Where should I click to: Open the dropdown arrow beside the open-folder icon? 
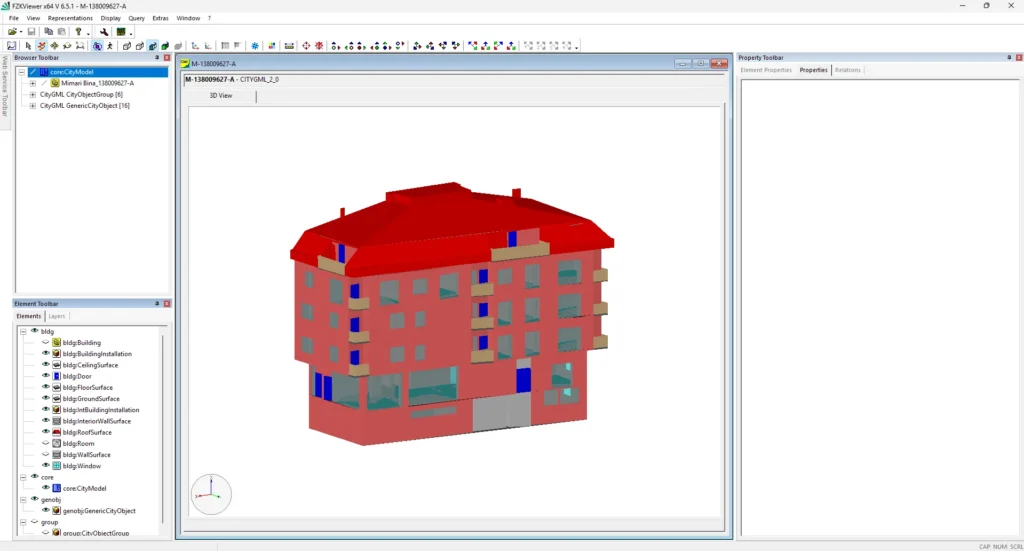point(21,32)
